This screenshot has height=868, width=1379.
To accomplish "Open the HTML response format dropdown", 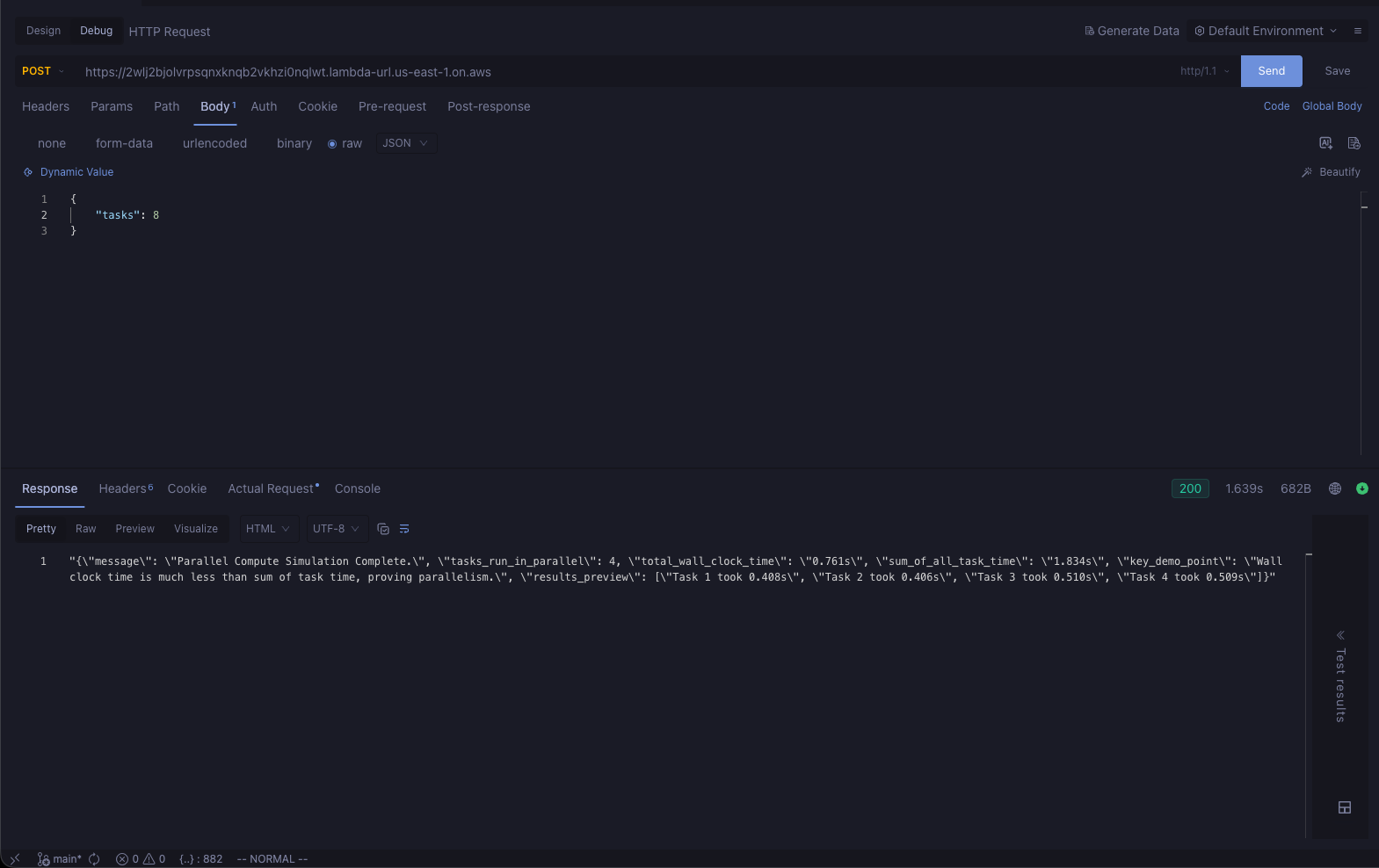I will (267, 529).
